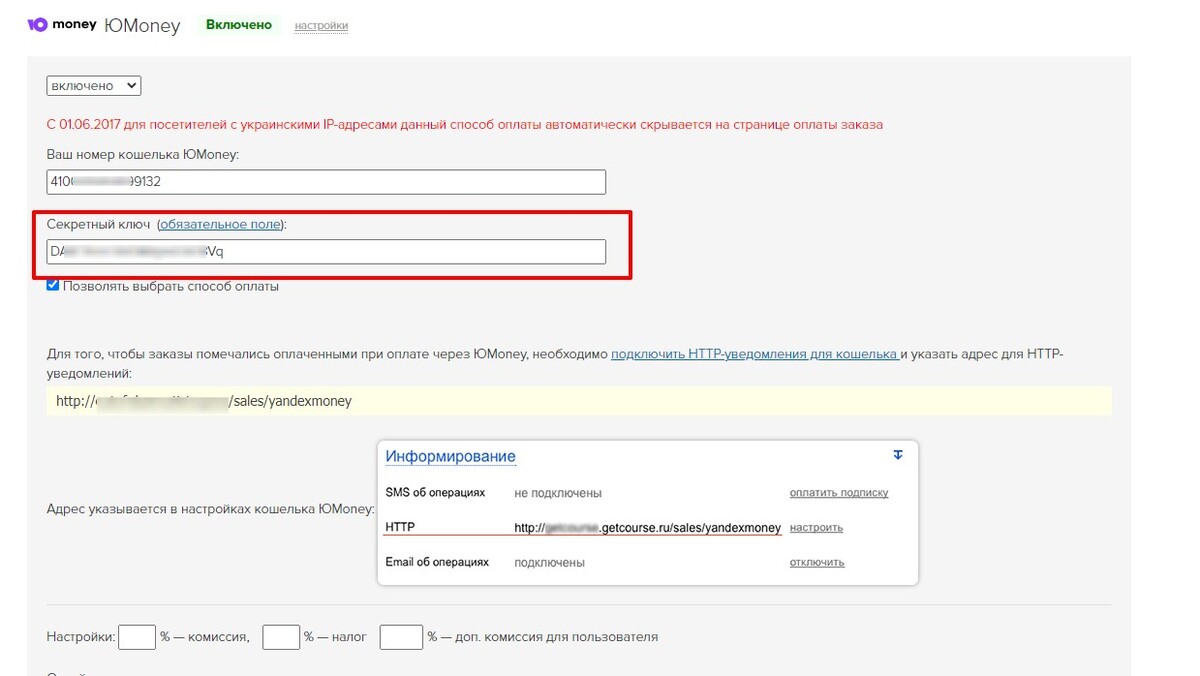Click the 'подключены' Email status text
The height and width of the screenshot is (676, 1200).
[549, 563]
